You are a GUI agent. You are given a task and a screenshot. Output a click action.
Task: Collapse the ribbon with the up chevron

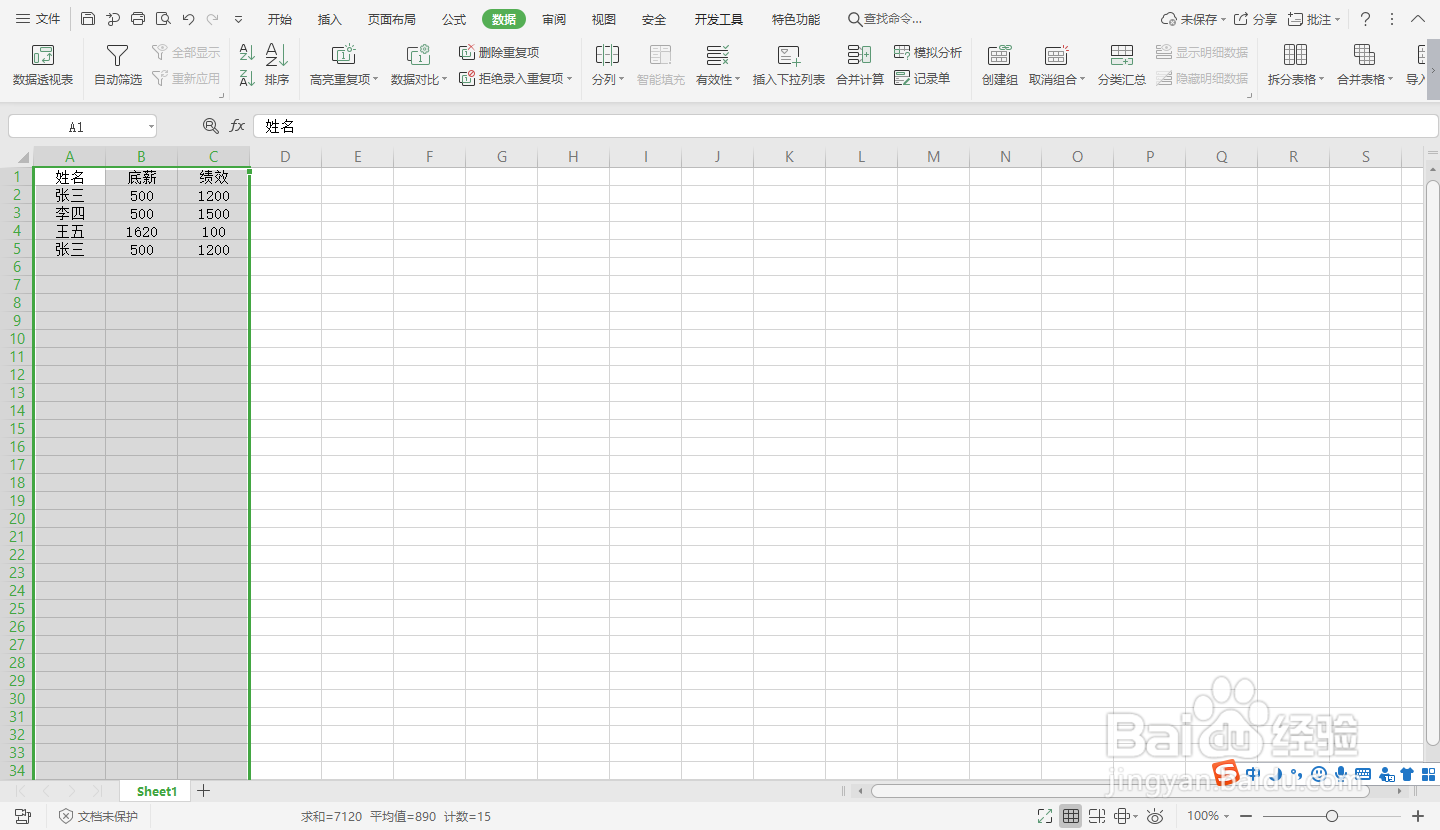point(1418,19)
